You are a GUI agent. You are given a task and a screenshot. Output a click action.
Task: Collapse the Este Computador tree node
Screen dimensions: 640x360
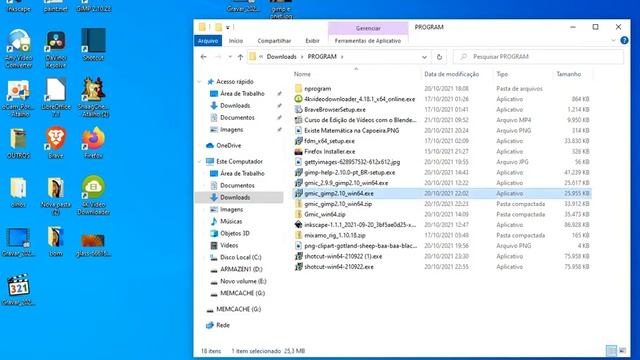200,161
